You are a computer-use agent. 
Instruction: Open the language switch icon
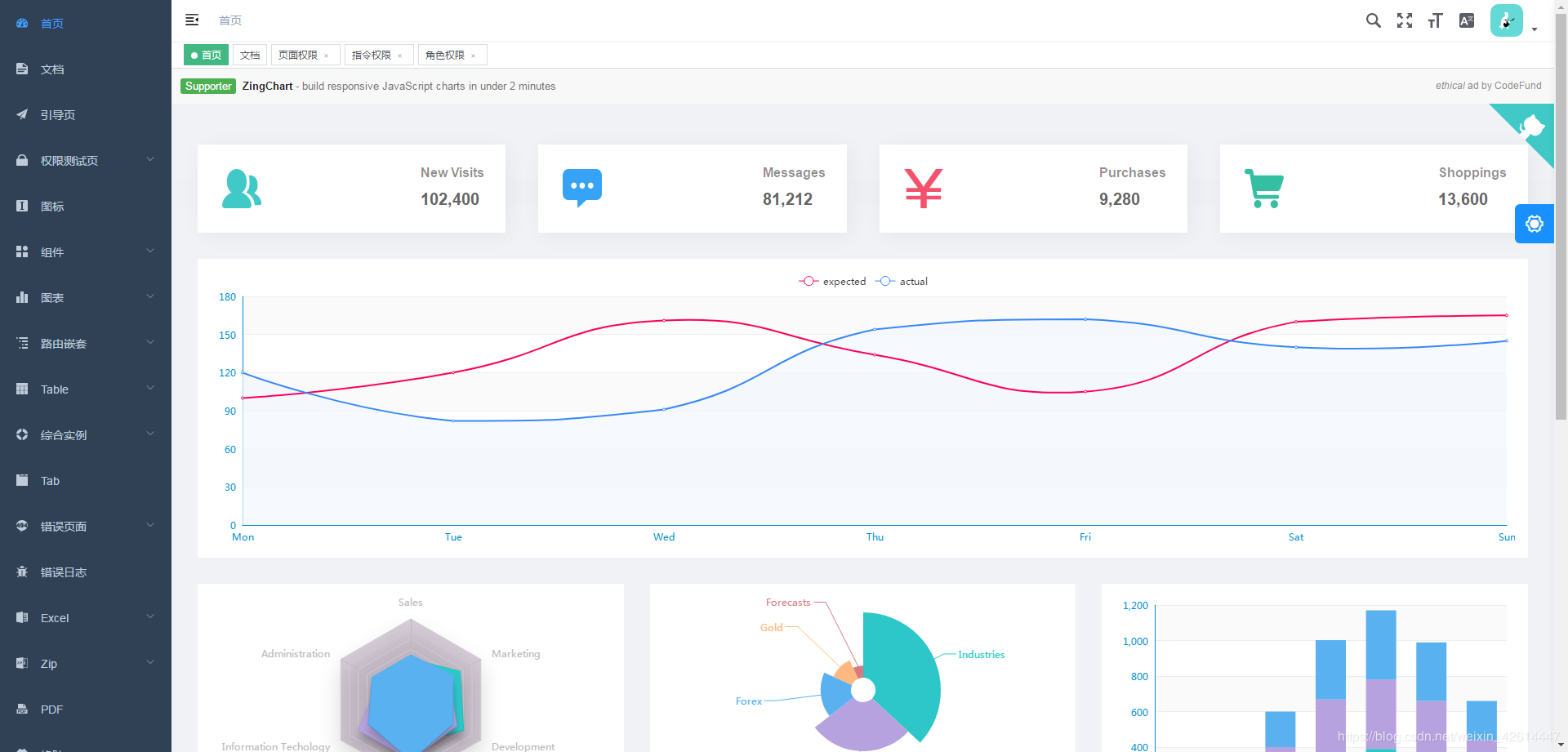(x=1467, y=20)
